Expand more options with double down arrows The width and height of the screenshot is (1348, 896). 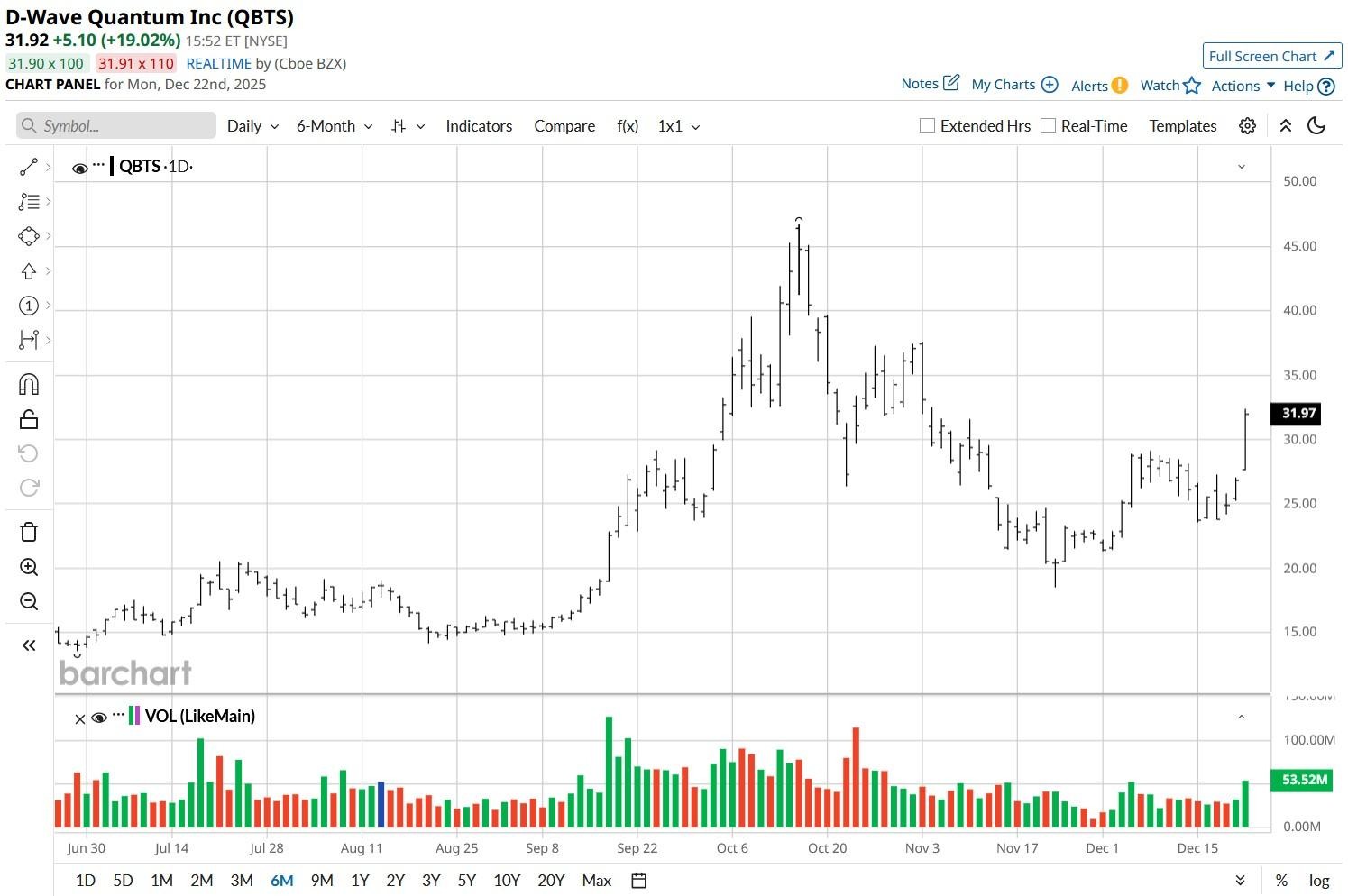tap(1241, 881)
